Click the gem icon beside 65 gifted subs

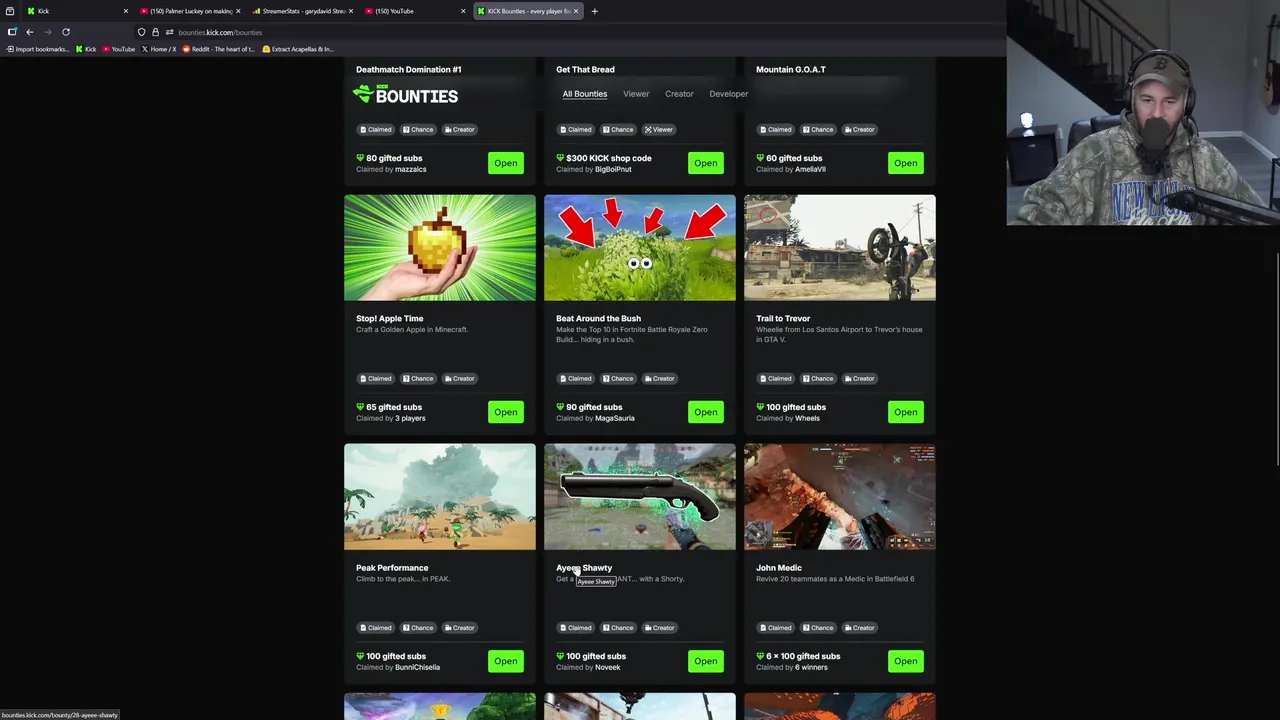pyautogui.click(x=360, y=407)
